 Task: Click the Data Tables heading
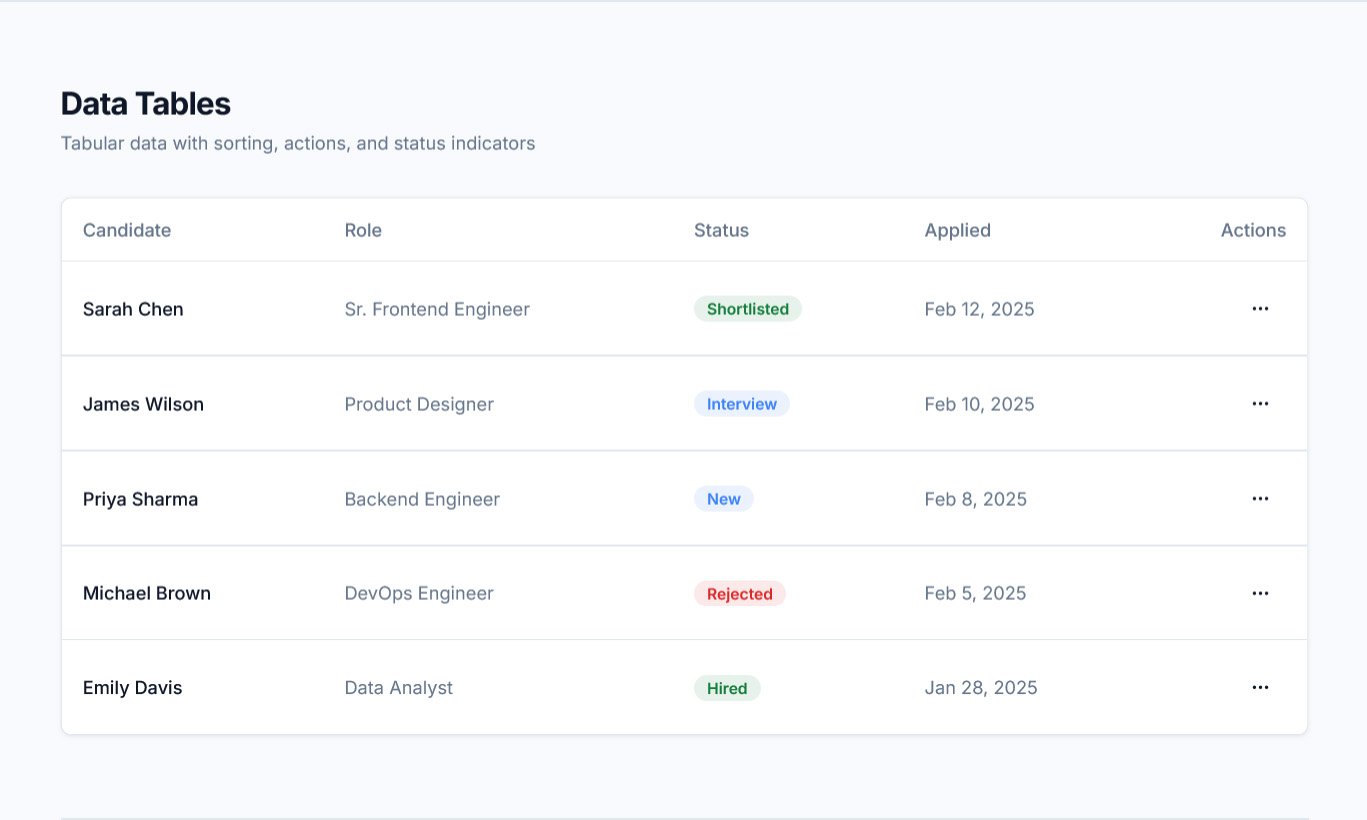click(x=146, y=104)
